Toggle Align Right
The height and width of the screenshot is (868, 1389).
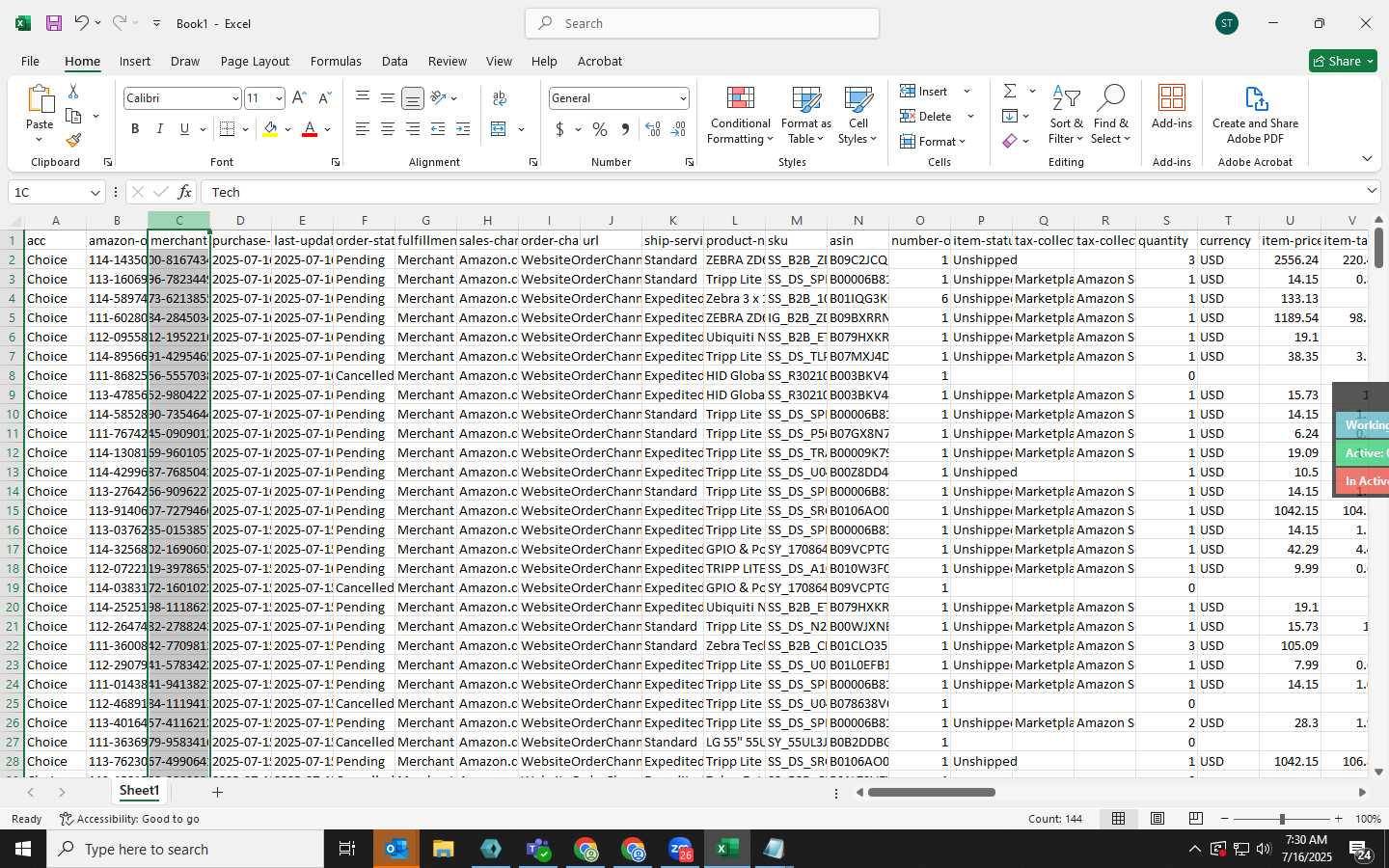pyautogui.click(x=413, y=129)
